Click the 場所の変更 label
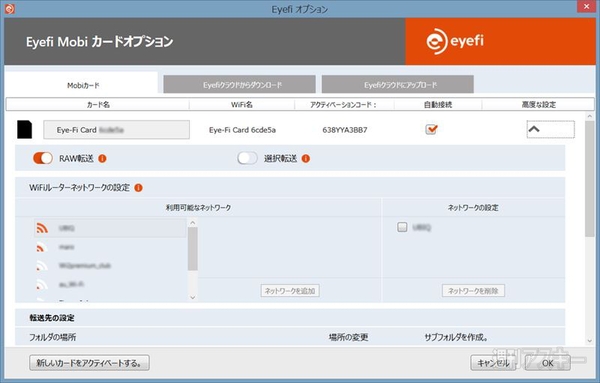Screen dimensions: 600x383 pyautogui.click(x=348, y=337)
